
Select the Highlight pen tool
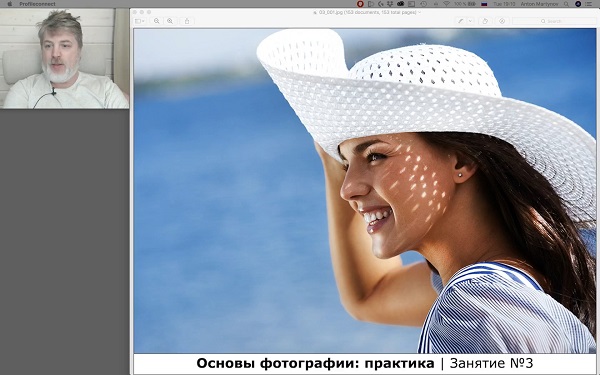(461, 21)
